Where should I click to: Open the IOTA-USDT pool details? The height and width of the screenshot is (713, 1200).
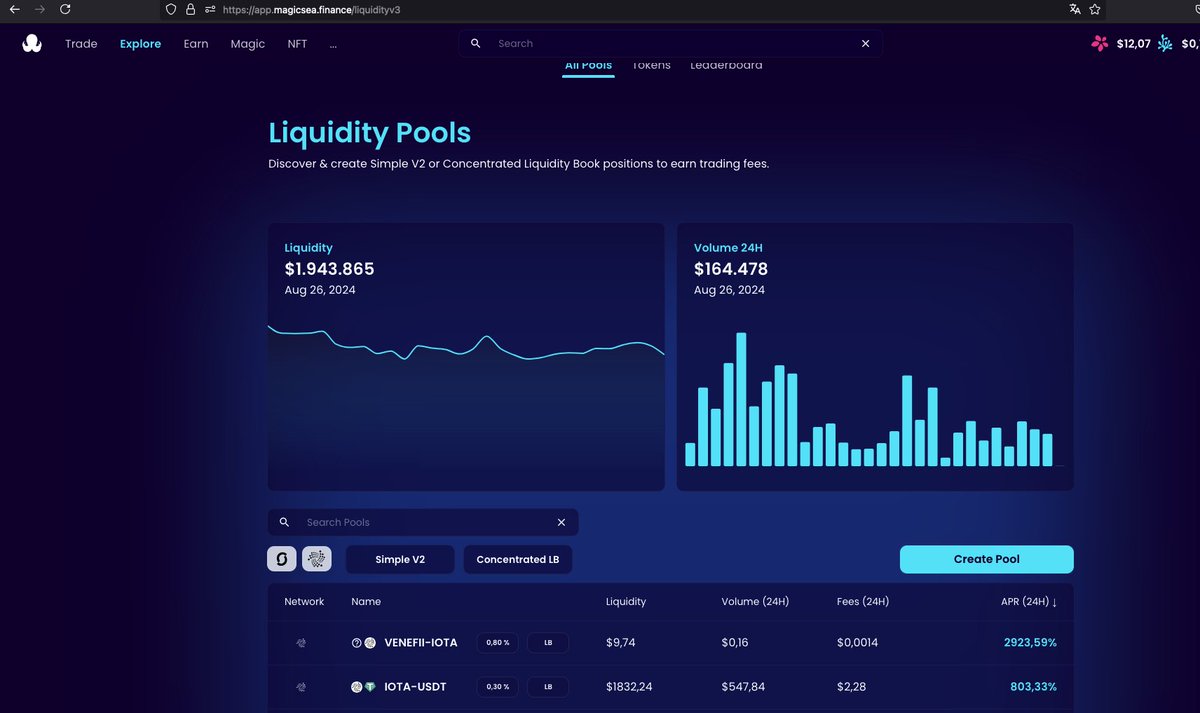point(417,687)
